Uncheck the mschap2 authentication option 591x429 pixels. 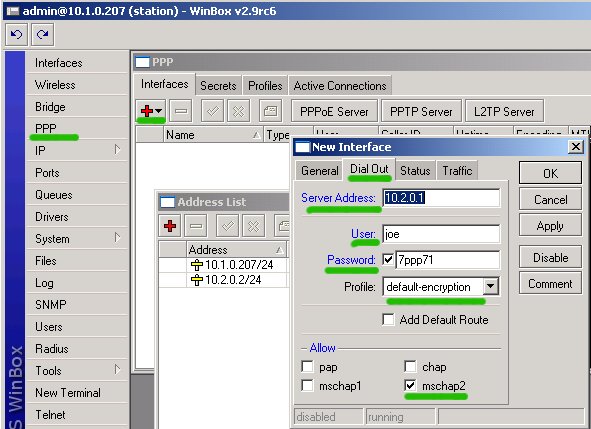click(410, 385)
